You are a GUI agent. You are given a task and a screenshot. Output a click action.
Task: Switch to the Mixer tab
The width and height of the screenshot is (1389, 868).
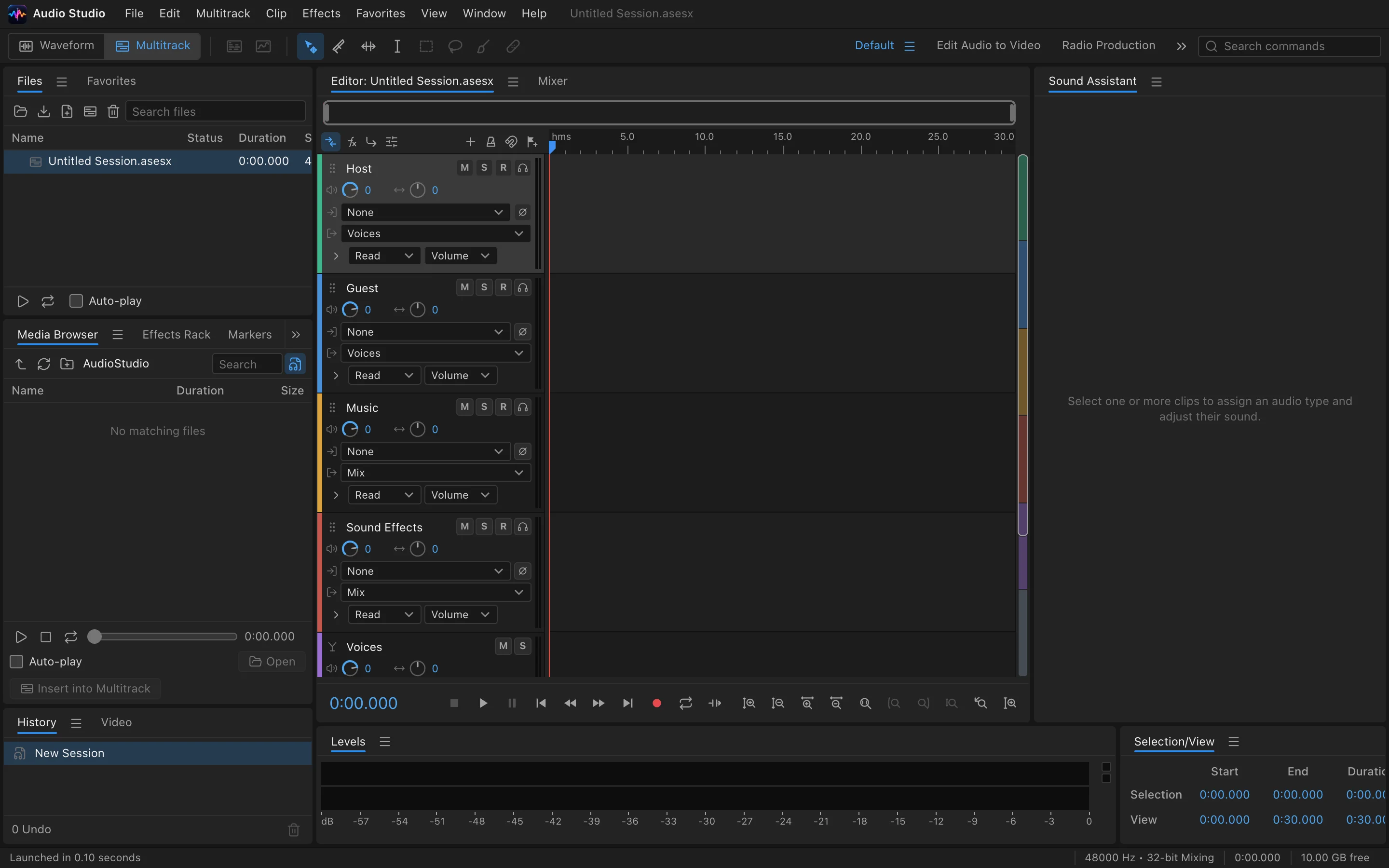[552, 81]
